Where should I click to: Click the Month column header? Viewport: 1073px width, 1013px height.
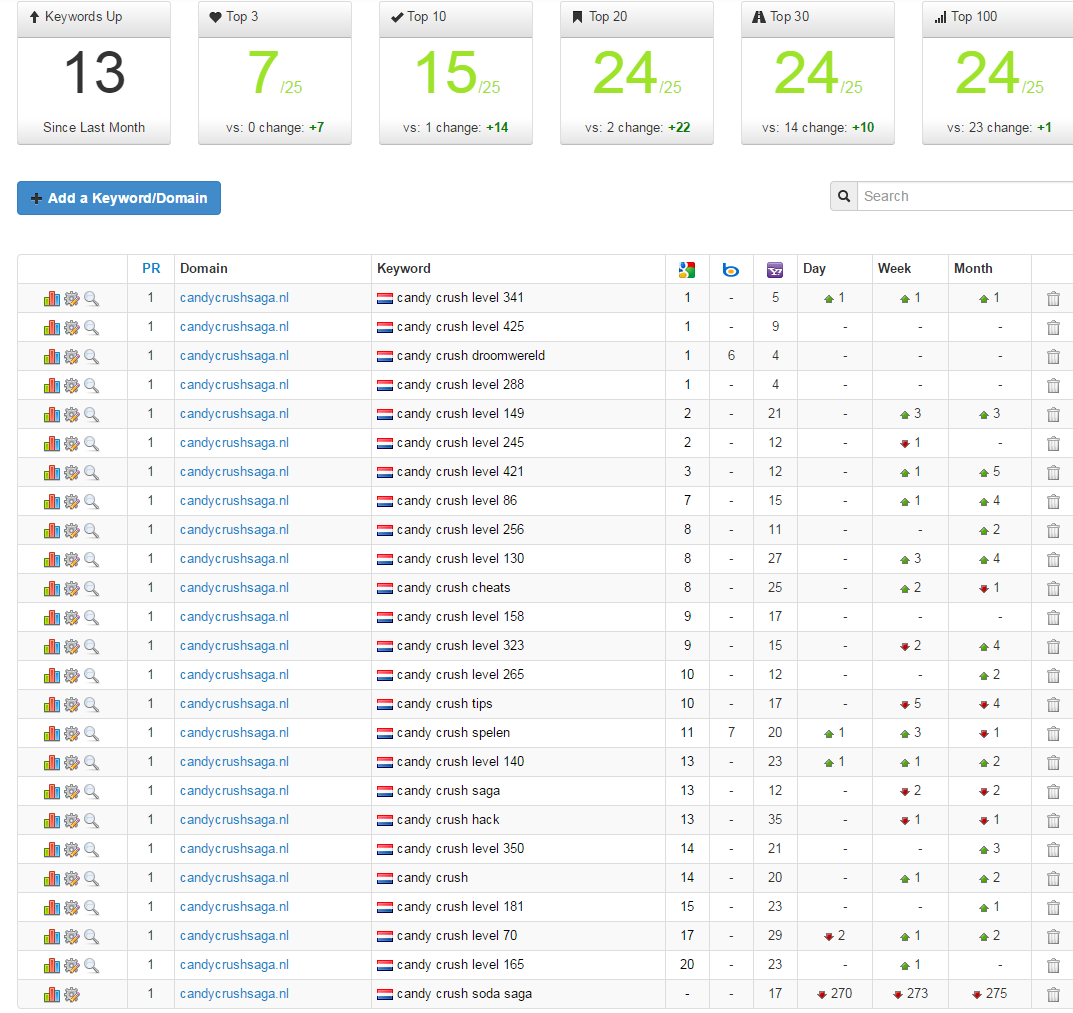click(x=973, y=268)
